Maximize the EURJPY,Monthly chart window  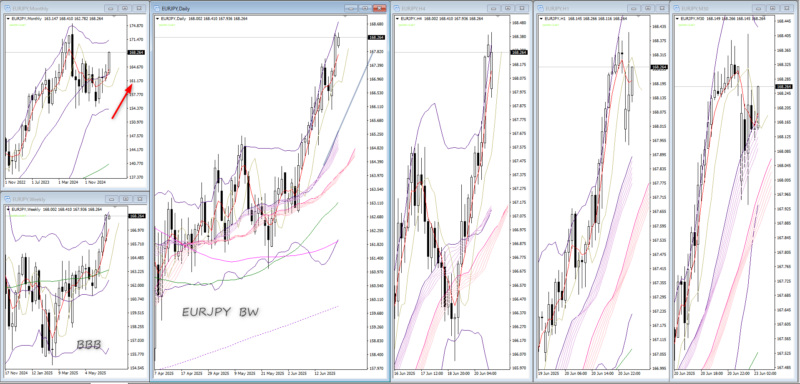139,8
